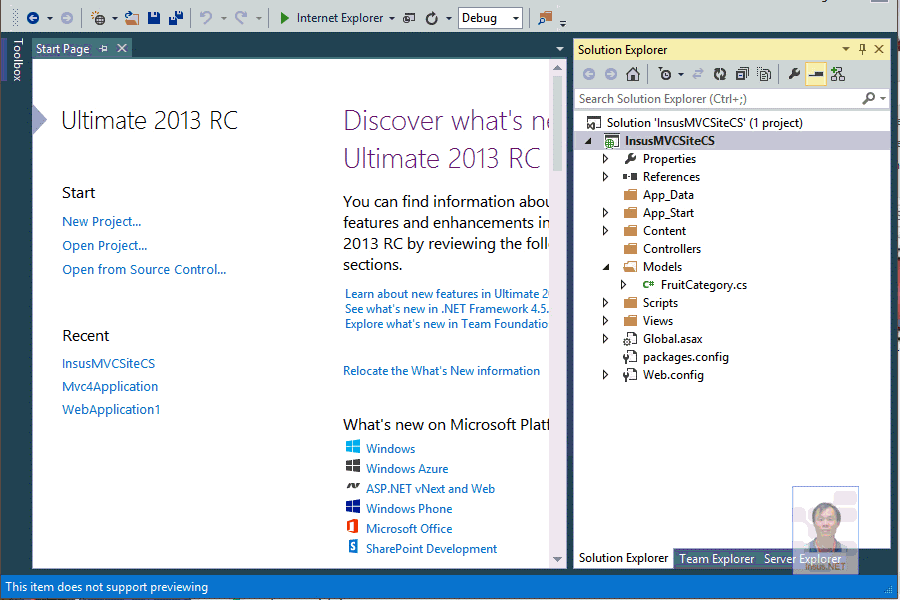Click Solution Explorer Back button
The image size is (900, 600).
589,74
